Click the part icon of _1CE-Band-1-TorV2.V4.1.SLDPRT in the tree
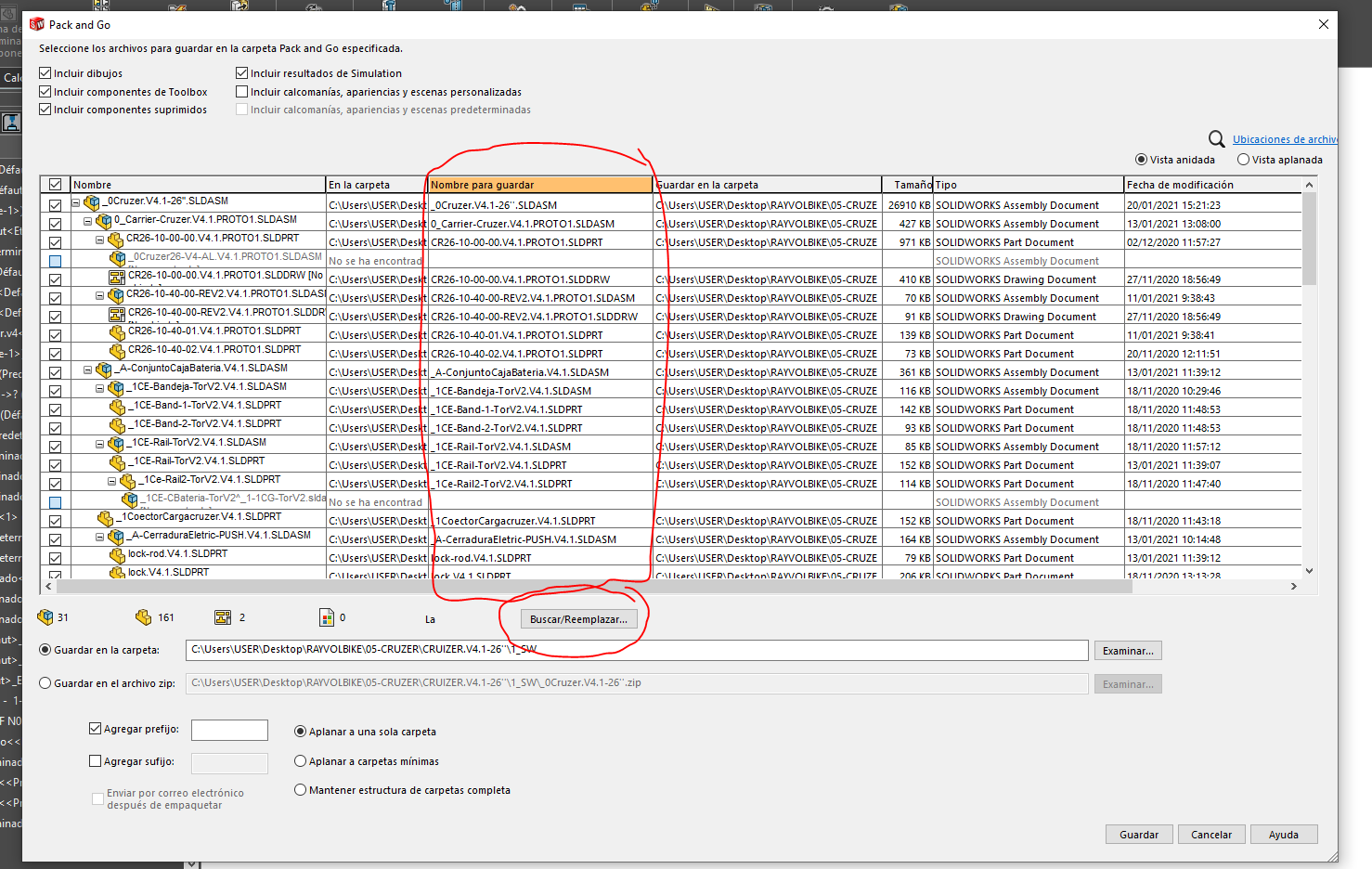The width and height of the screenshot is (1372, 869). [x=118, y=406]
